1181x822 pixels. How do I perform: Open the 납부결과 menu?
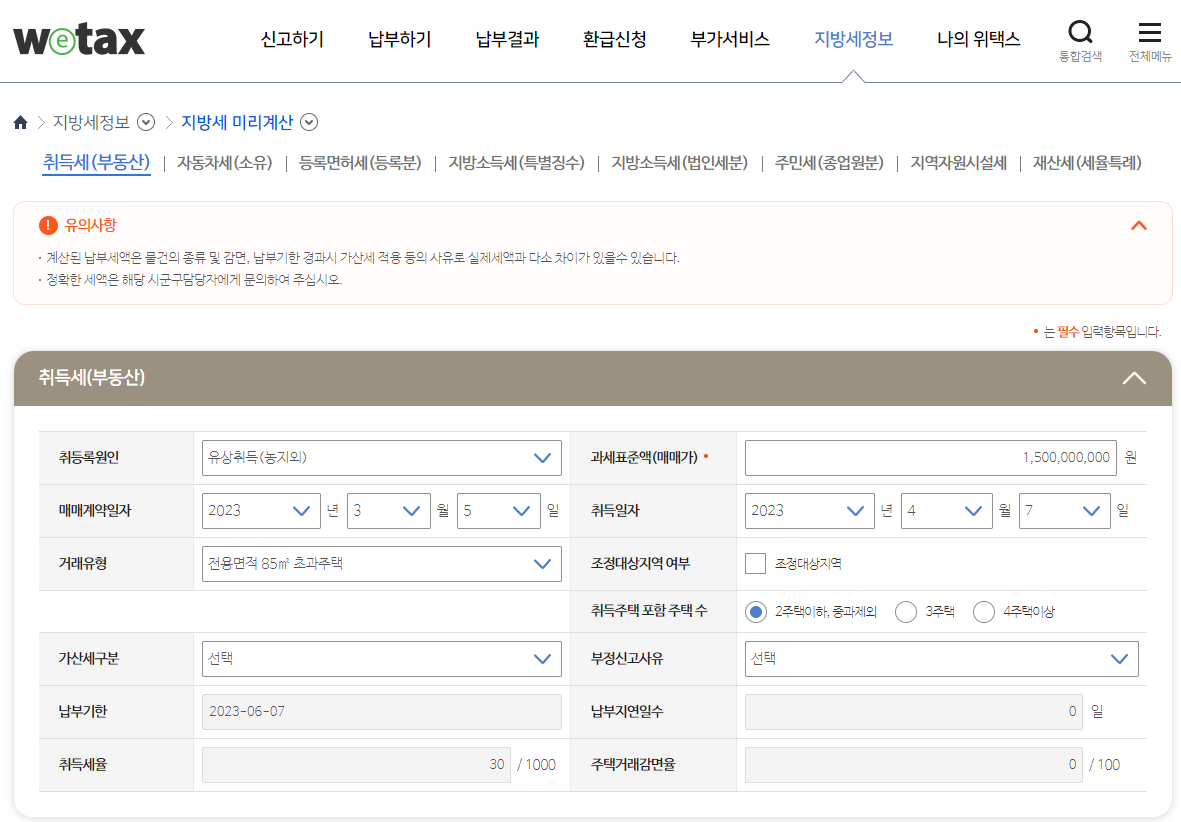[507, 39]
